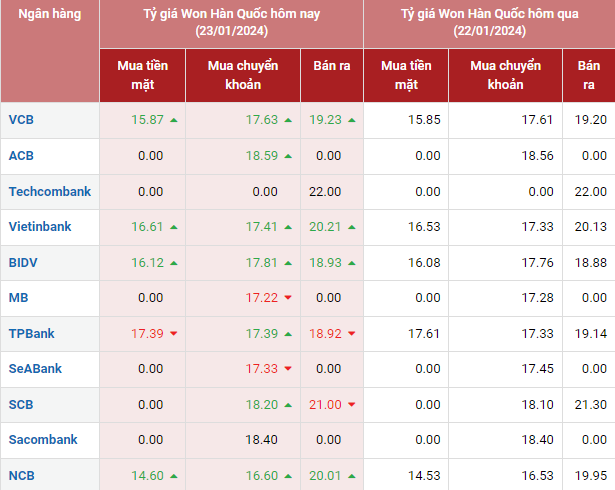Open the Sacombank link

pos(42,440)
